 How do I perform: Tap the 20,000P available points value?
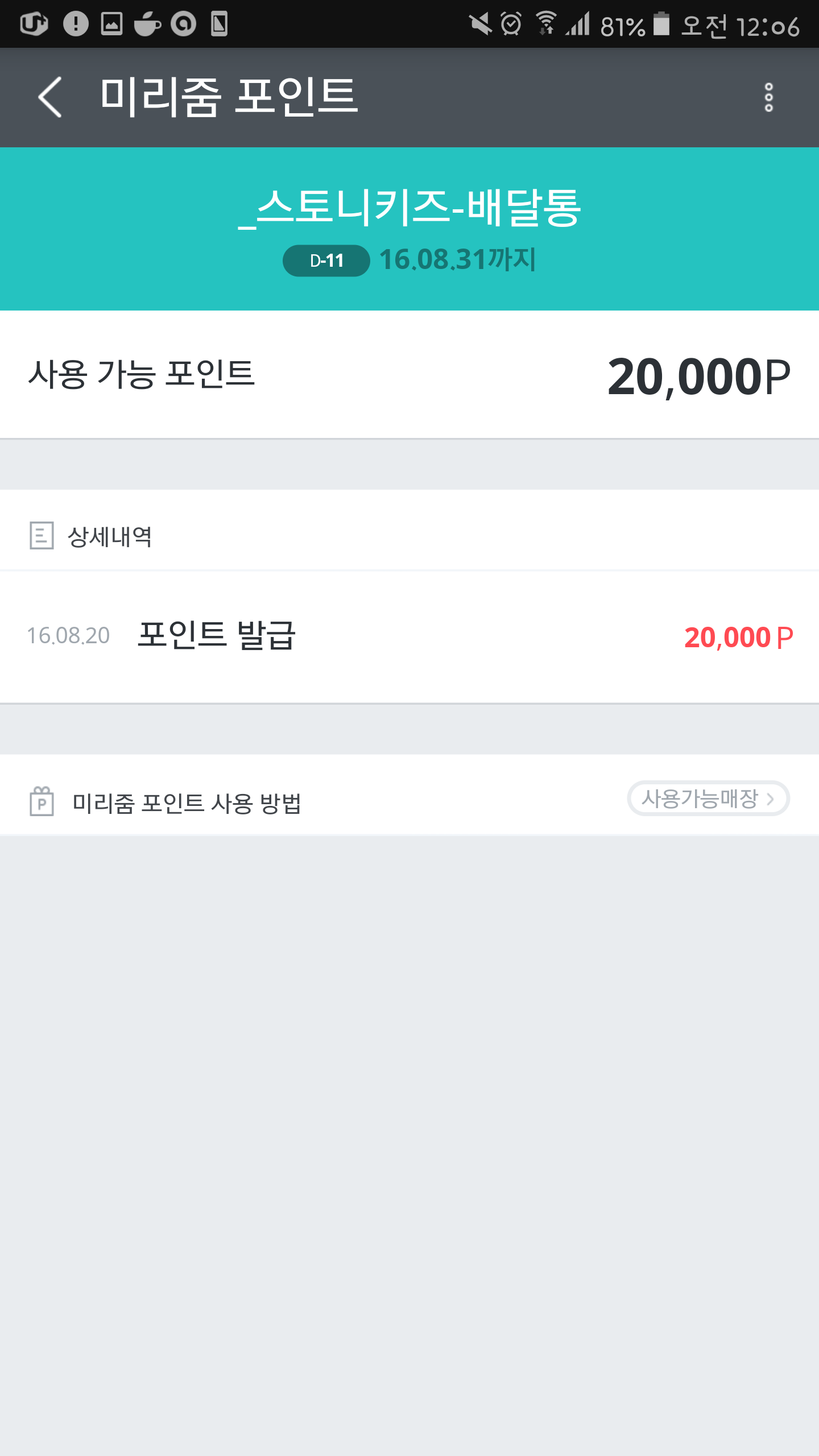pos(698,377)
